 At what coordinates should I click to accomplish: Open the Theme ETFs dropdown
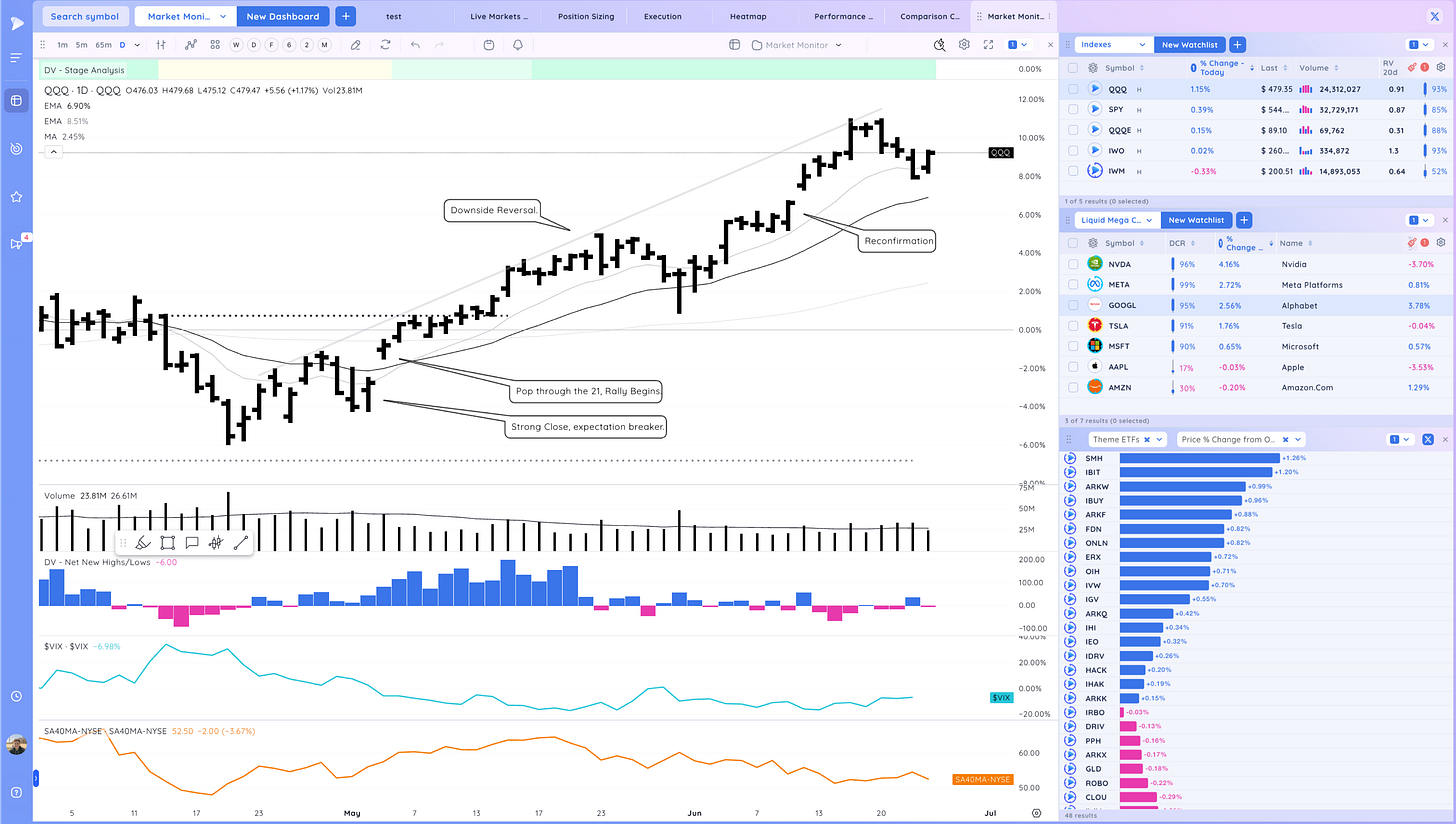(1126, 440)
